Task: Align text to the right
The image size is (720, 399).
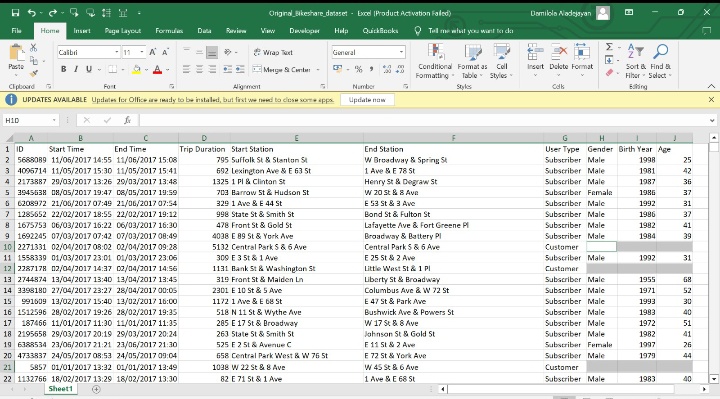Action: pyautogui.click(x=212, y=69)
